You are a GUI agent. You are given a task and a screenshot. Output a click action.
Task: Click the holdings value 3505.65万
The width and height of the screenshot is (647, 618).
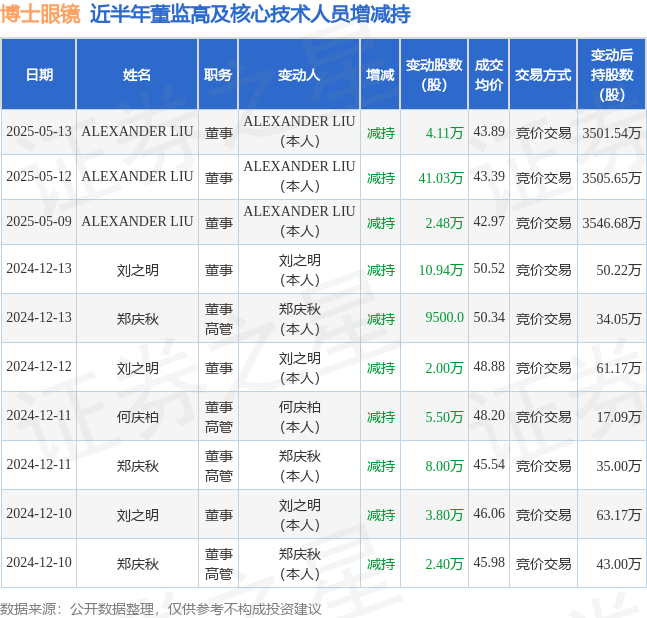(x=612, y=178)
